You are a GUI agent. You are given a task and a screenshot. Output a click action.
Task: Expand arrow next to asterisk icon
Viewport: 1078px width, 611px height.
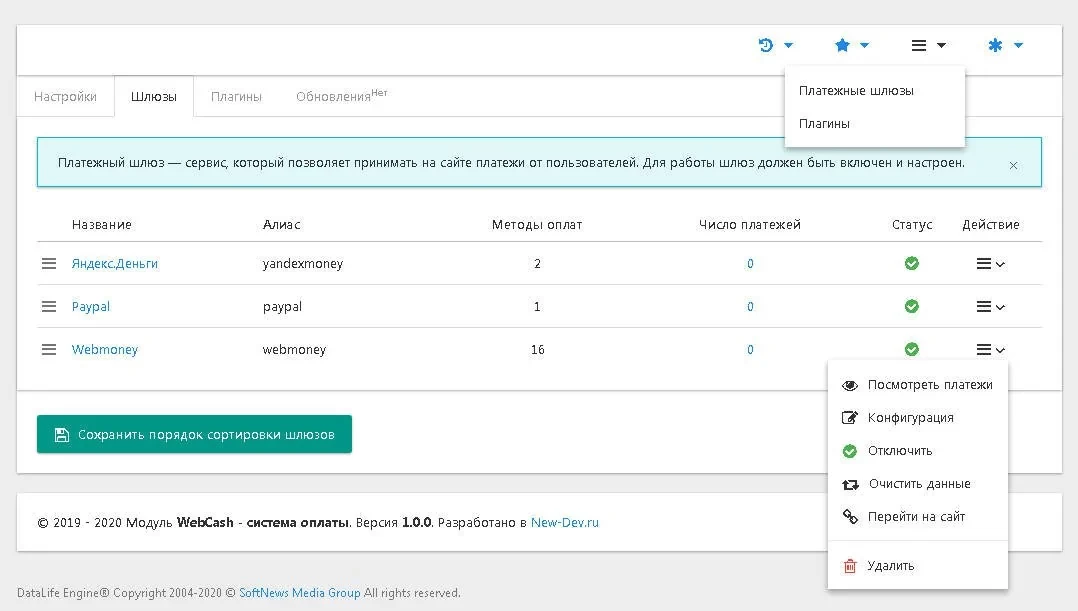point(1019,45)
